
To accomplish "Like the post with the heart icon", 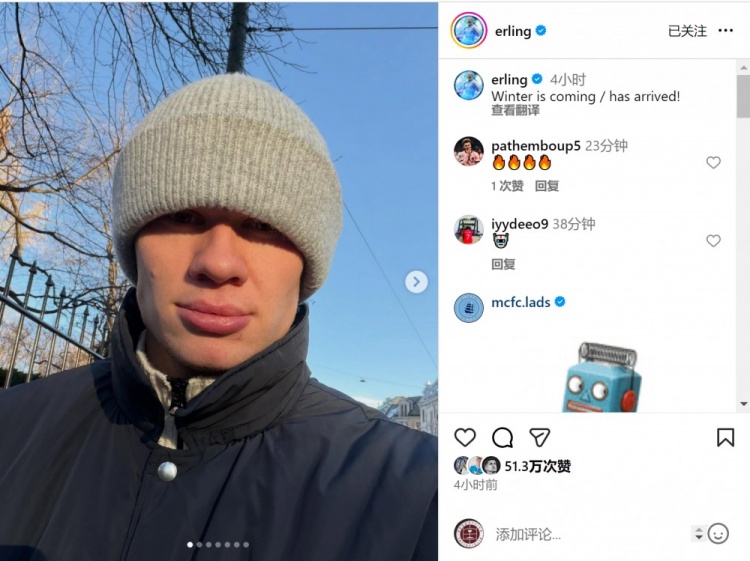I will coord(464,437).
